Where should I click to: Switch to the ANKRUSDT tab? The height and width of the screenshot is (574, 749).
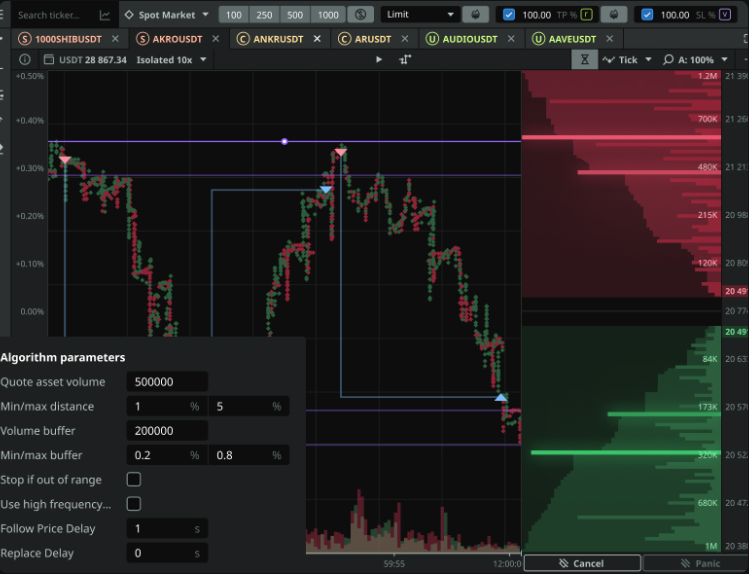(x=275, y=38)
